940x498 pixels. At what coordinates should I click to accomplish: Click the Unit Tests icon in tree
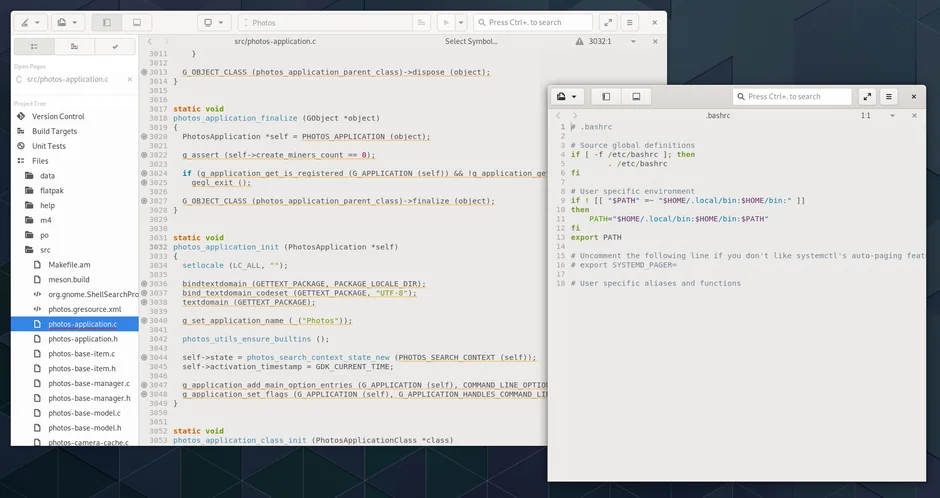pos(21,146)
